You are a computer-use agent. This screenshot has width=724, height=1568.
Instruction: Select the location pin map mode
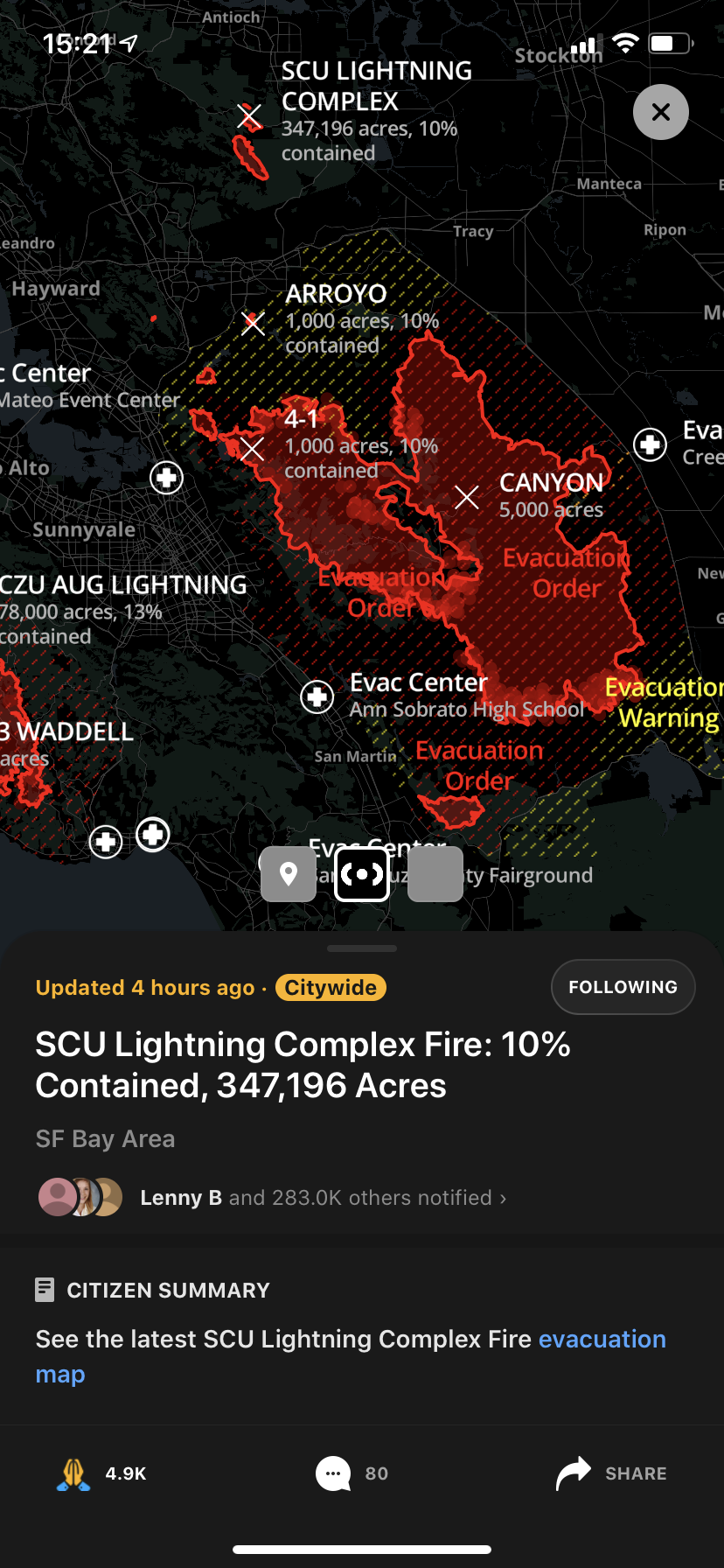click(289, 873)
